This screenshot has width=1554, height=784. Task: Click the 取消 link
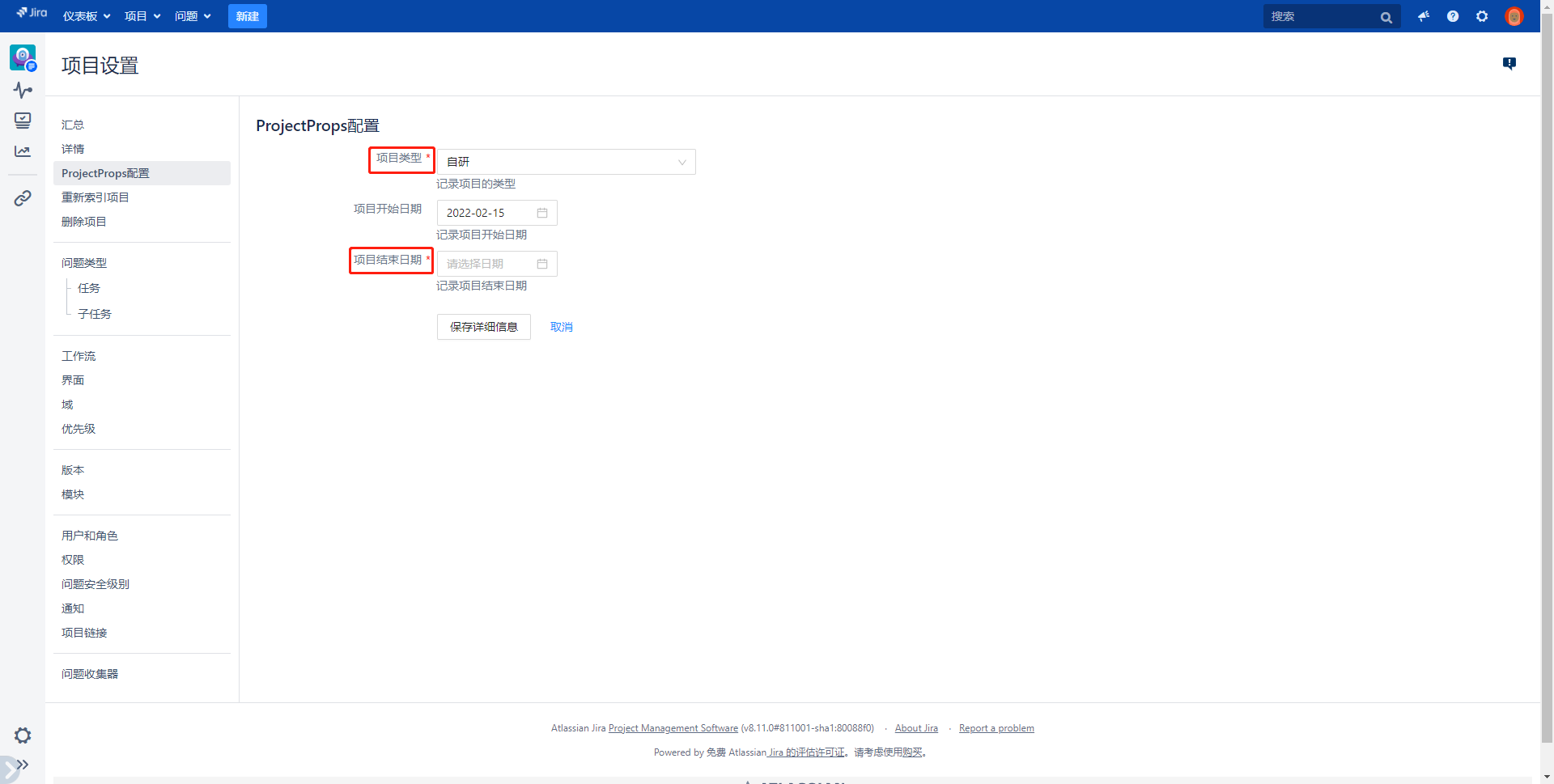coord(561,327)
